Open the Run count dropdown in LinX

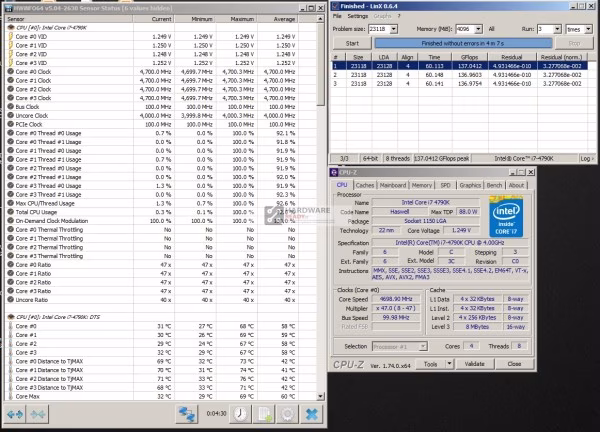(x=557, y=29)
